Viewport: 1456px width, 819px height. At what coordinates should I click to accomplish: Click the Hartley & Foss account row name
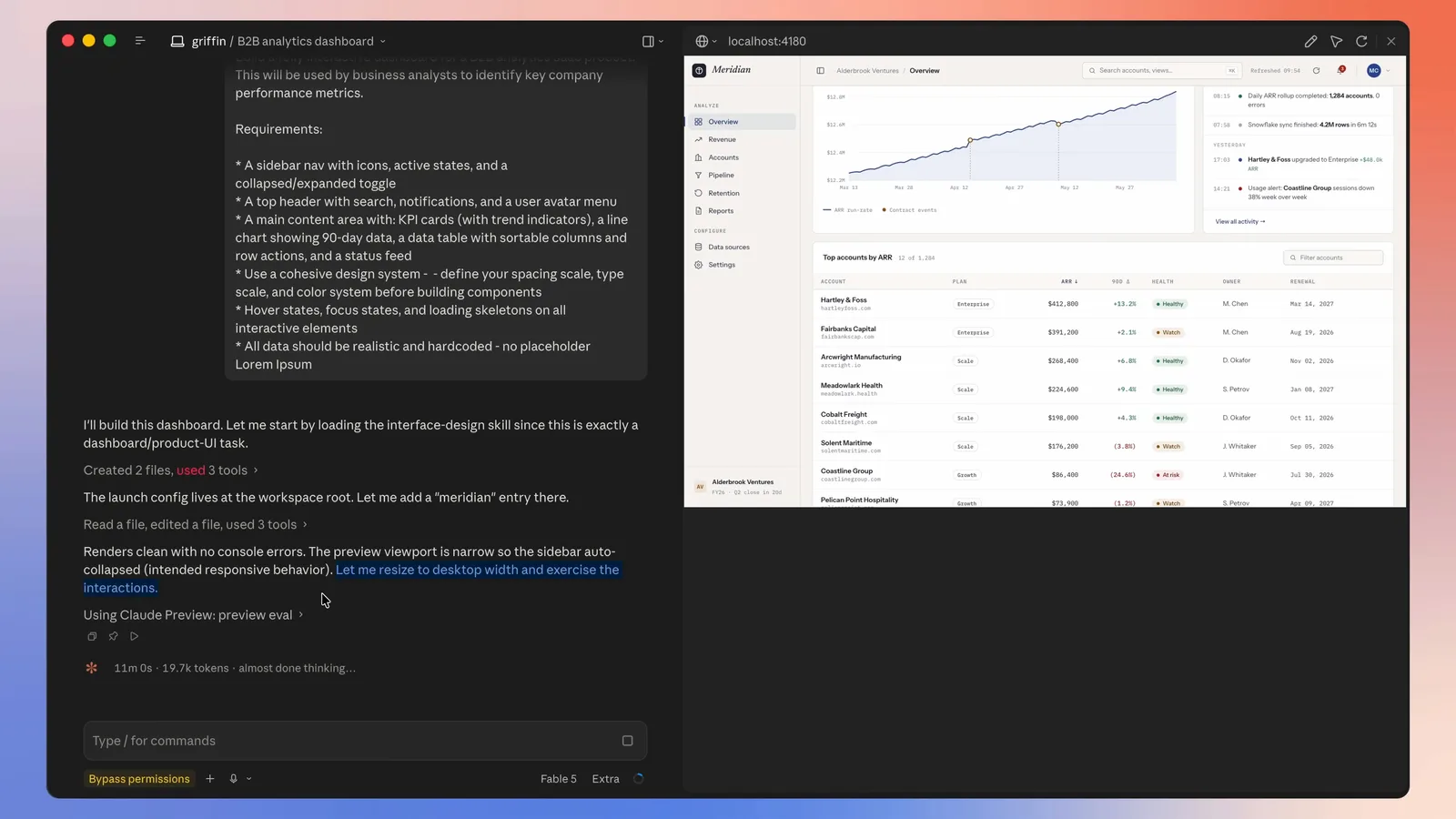(844, 299)
